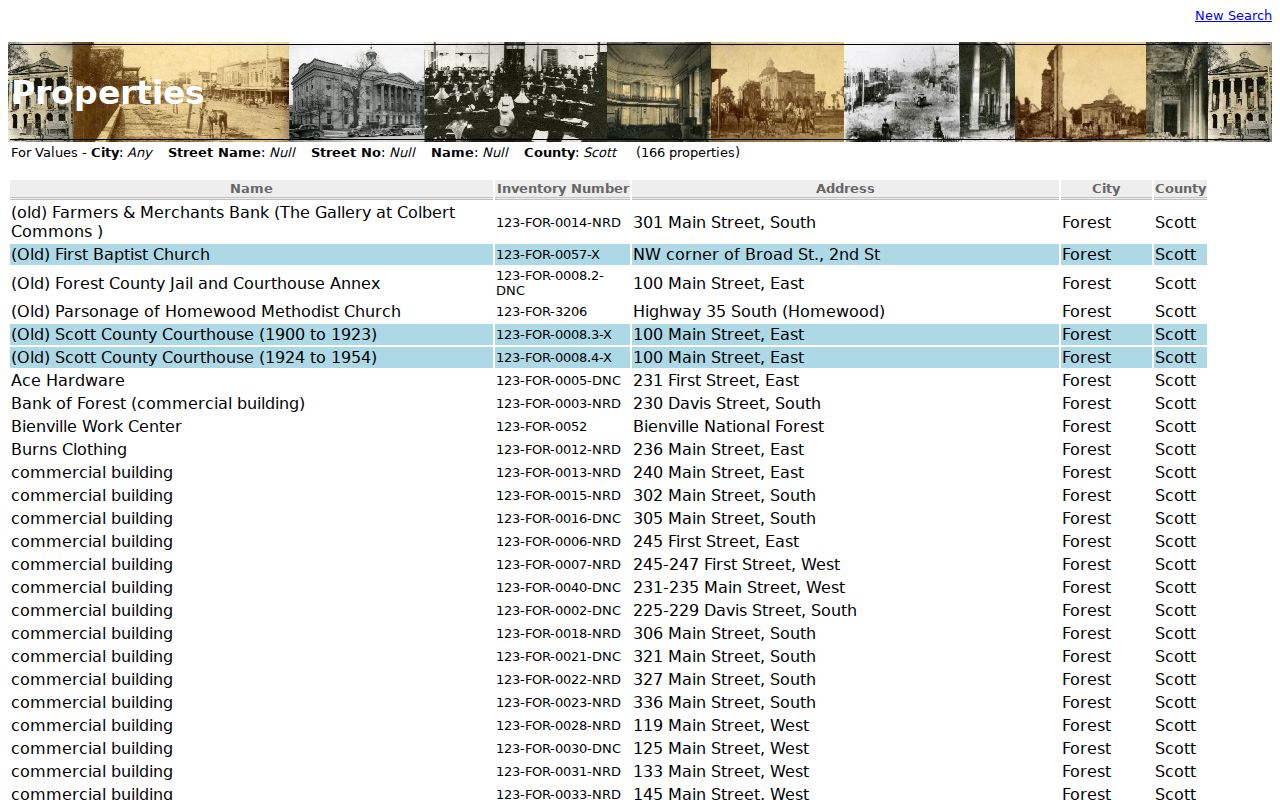1280x800 pixels.
Task: Sort by Inventory Number column header
Action: coord(563,188)
